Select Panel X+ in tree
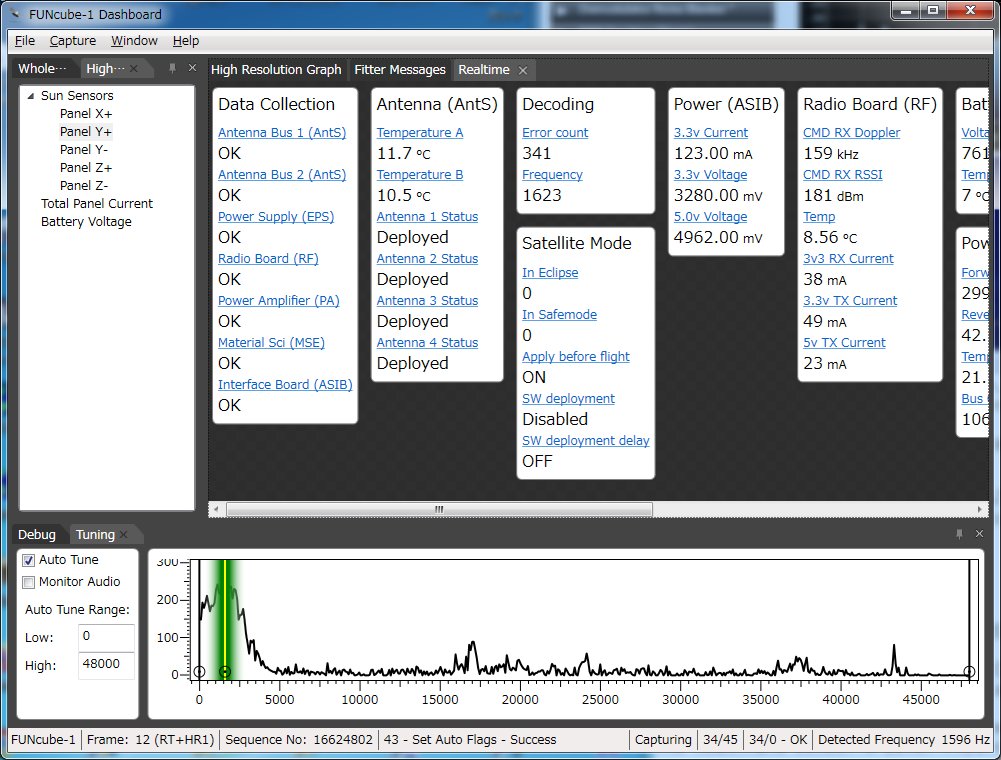 tap(86, 114)
